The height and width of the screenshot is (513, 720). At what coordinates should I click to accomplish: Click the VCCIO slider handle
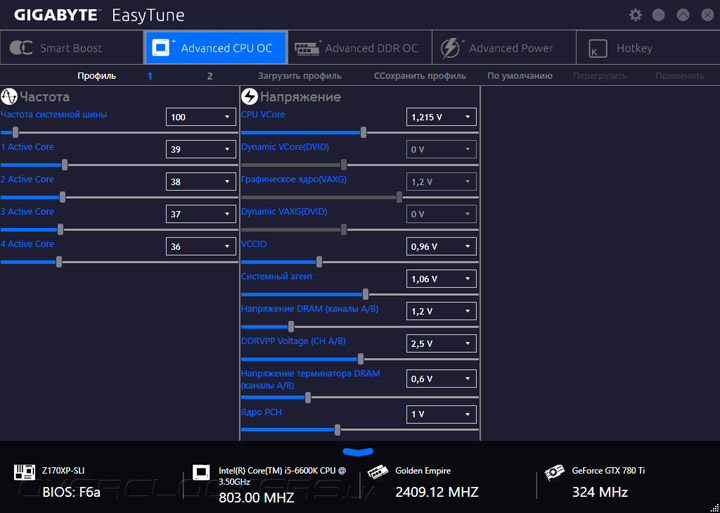tap(319, 262)
